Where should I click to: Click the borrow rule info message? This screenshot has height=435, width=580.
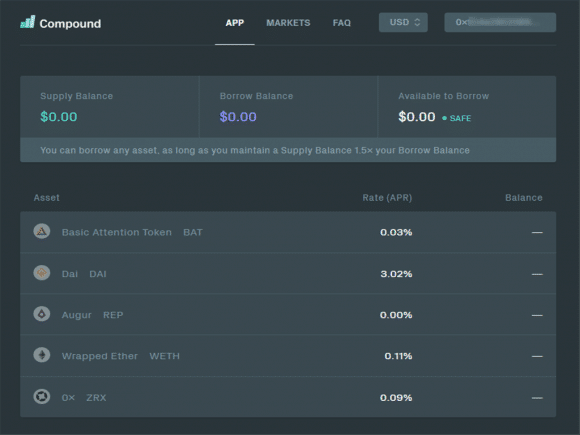255,151
